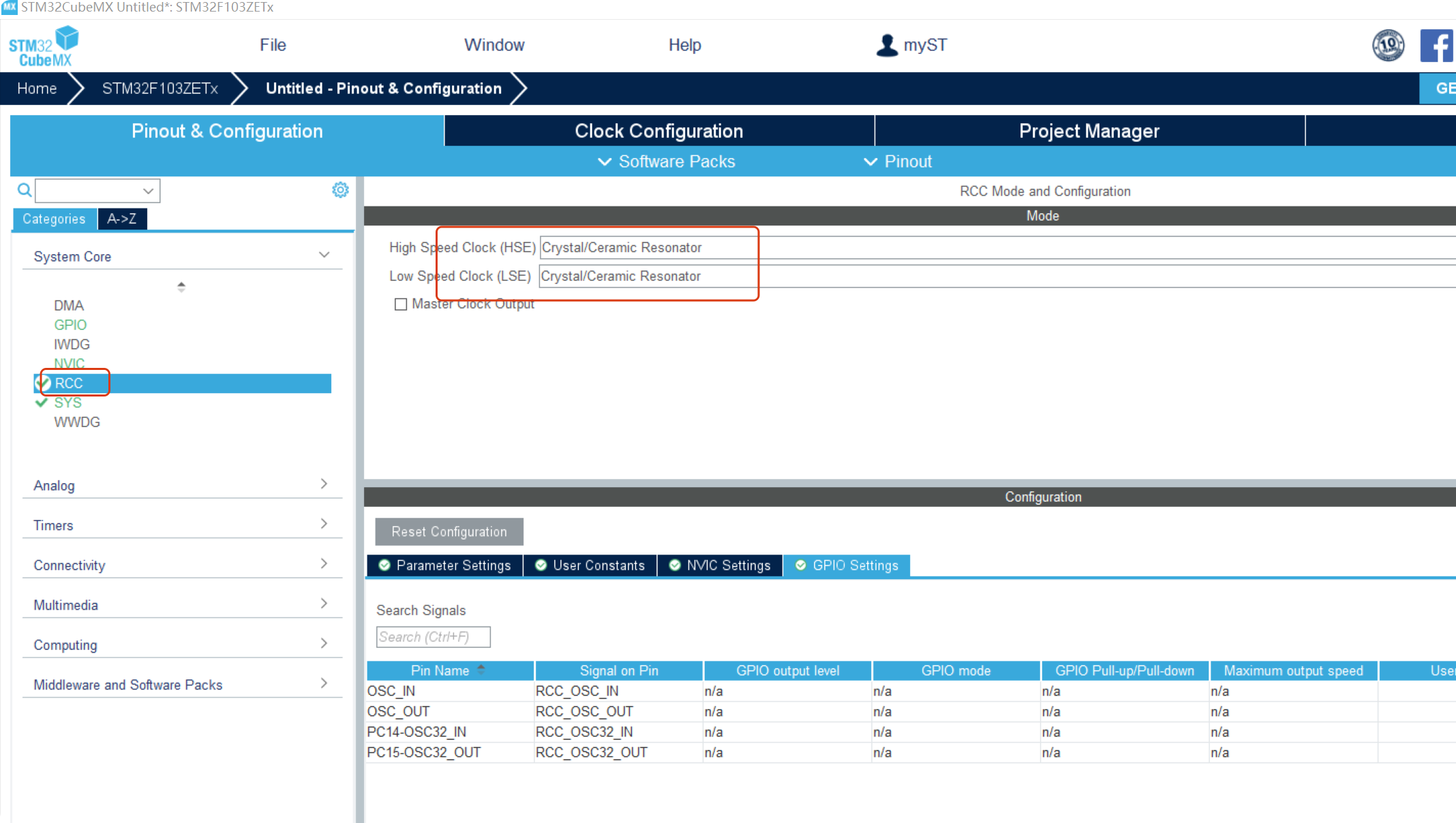Click the search magnifier icon in sidebar
Viewport: 1456px width, 823px height.
coord(25,190)
